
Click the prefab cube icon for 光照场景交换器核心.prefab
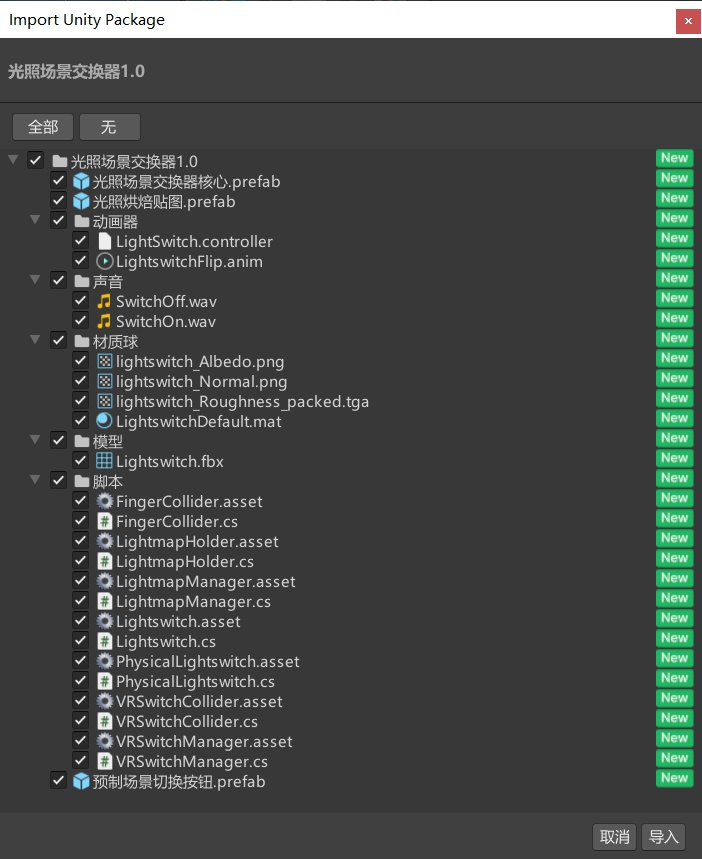coord(81,181)
